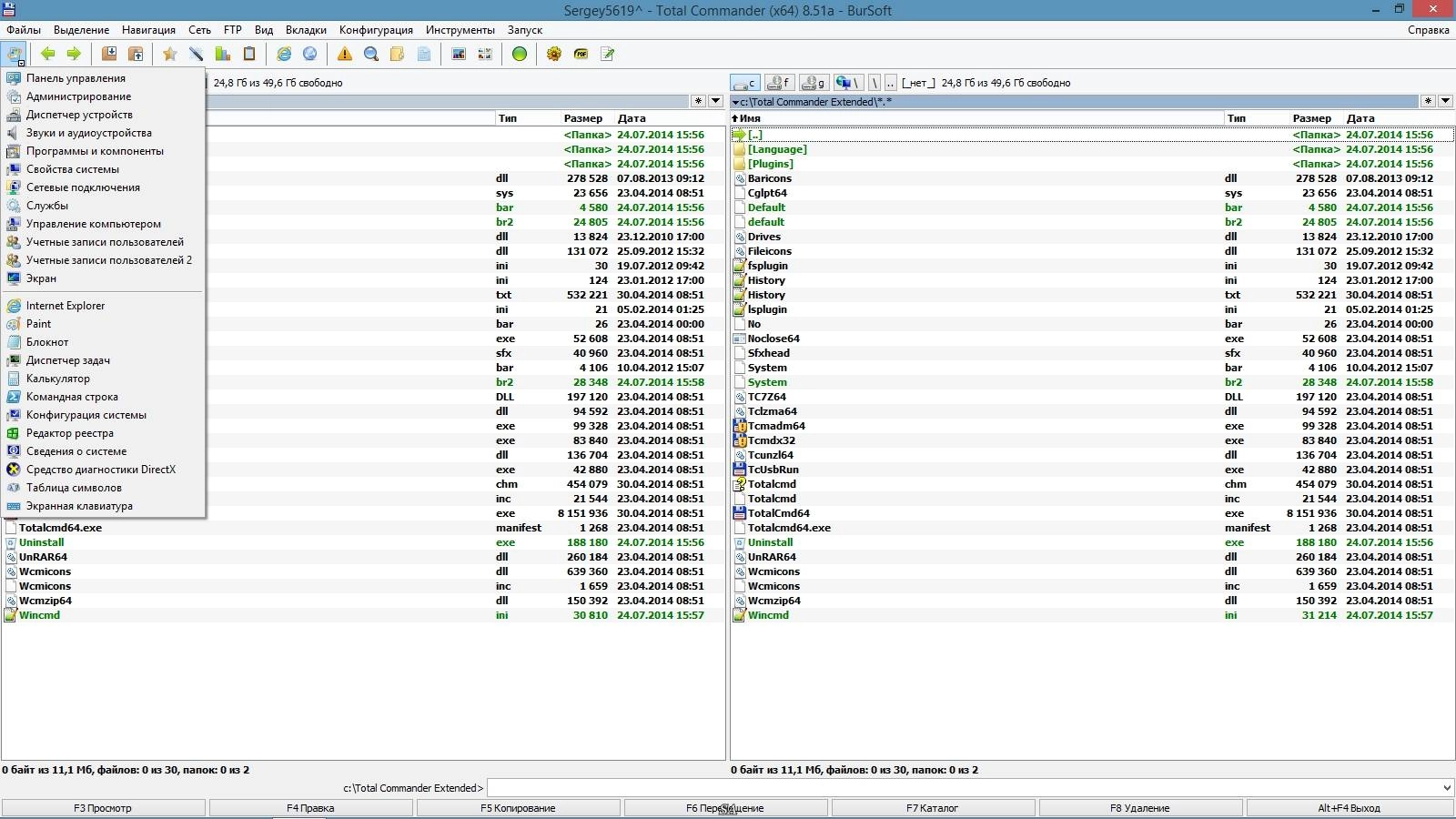This screenshot has width=1456, height=819.
Task: Open the Инструменты menu
Action: pyautogui.click(x=460, y=29)
